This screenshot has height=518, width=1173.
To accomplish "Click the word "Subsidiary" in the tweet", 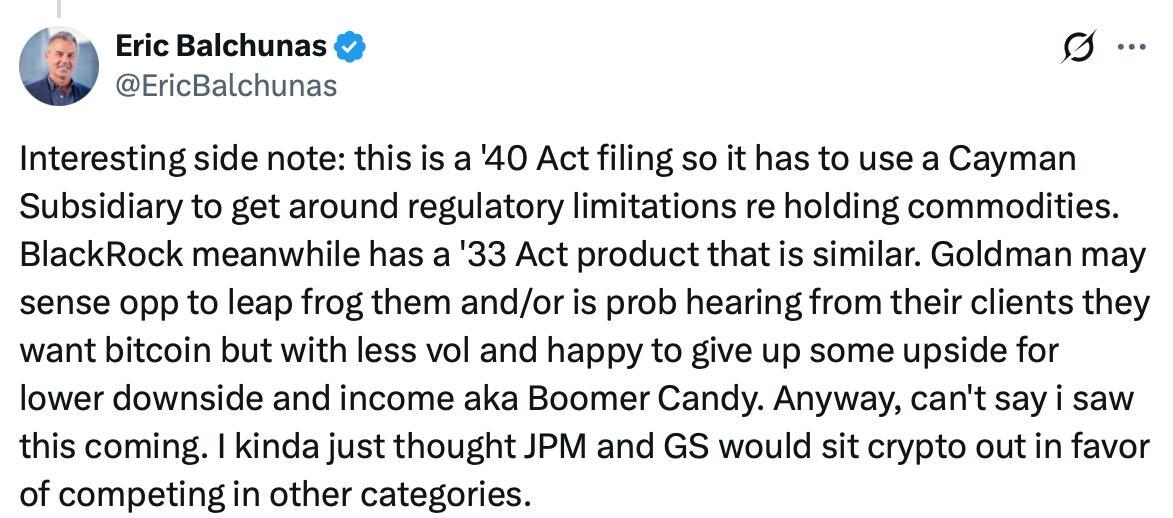I will click(x=93, y=207).
